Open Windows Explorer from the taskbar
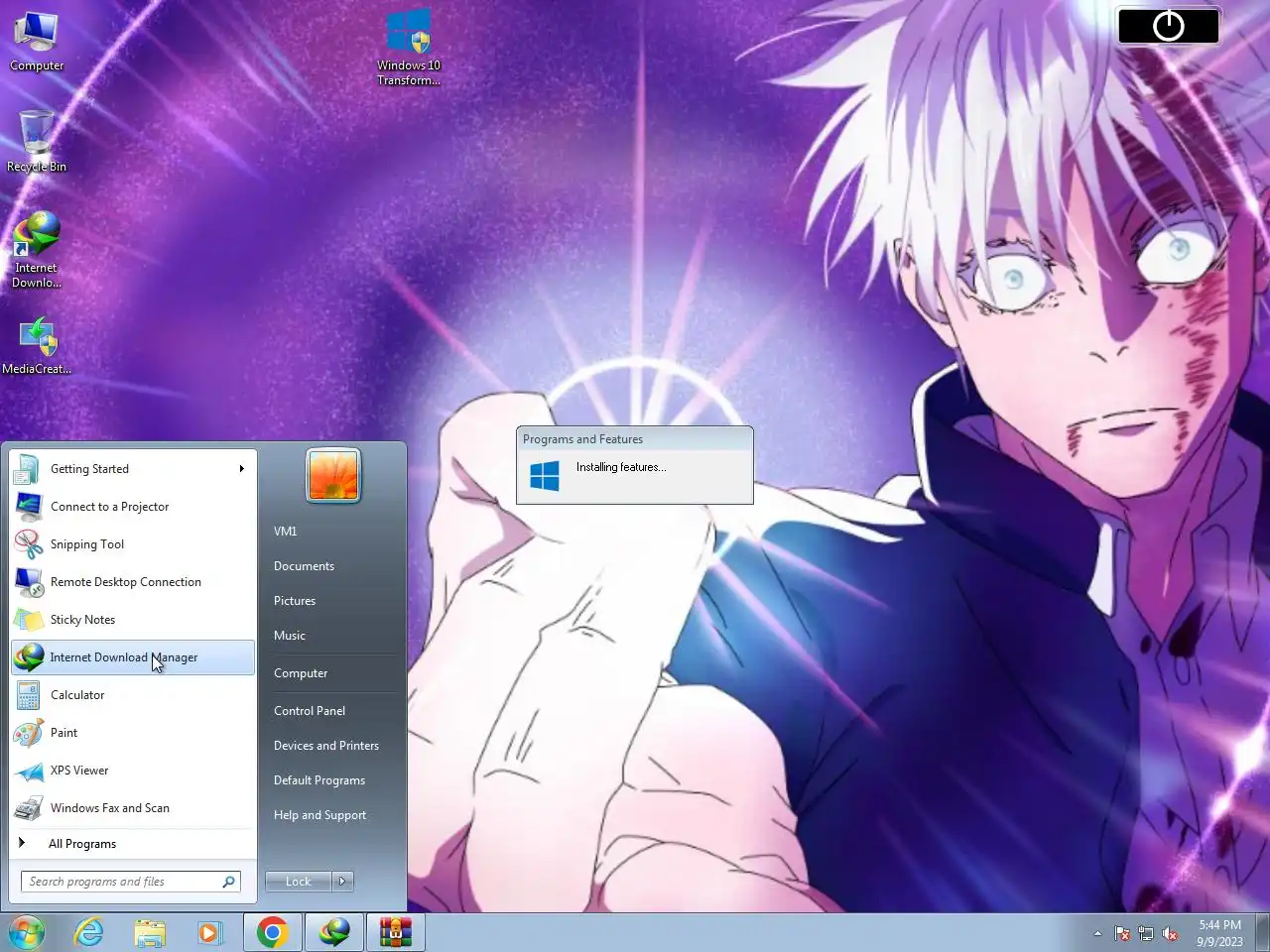1270x952 pixels. pos(150,932)
